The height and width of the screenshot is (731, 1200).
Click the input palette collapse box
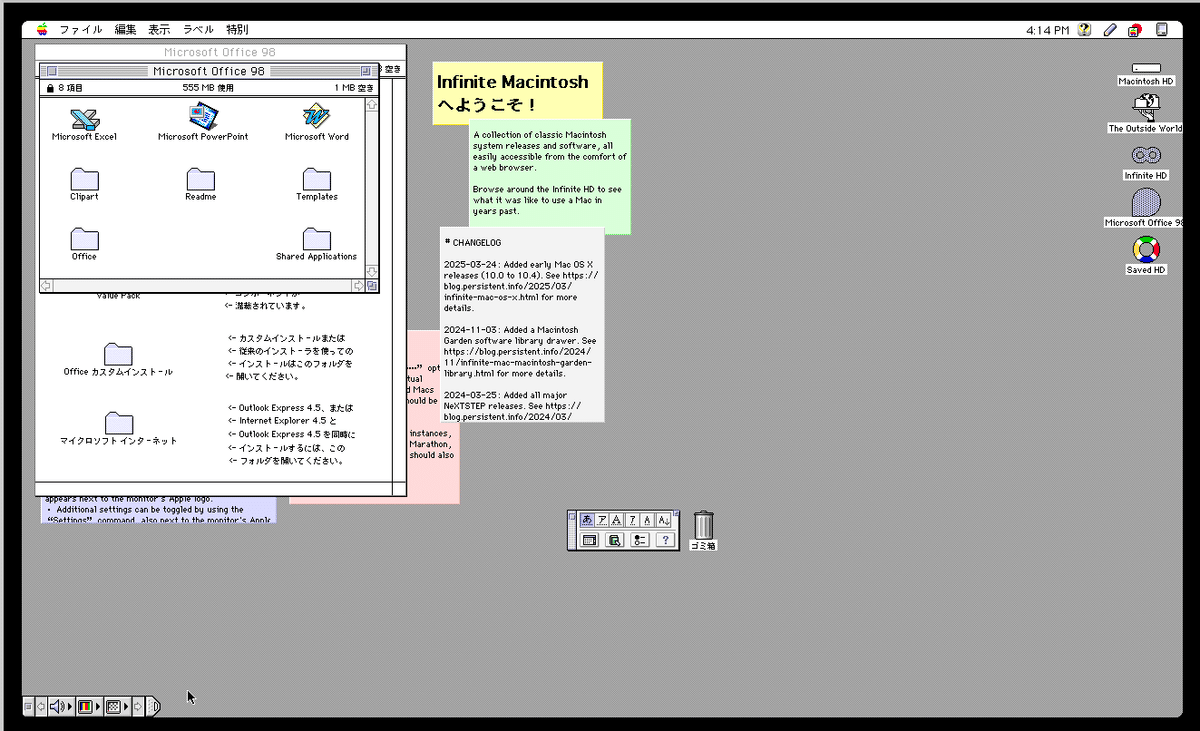pyautogui.click(x=676, y=514)
